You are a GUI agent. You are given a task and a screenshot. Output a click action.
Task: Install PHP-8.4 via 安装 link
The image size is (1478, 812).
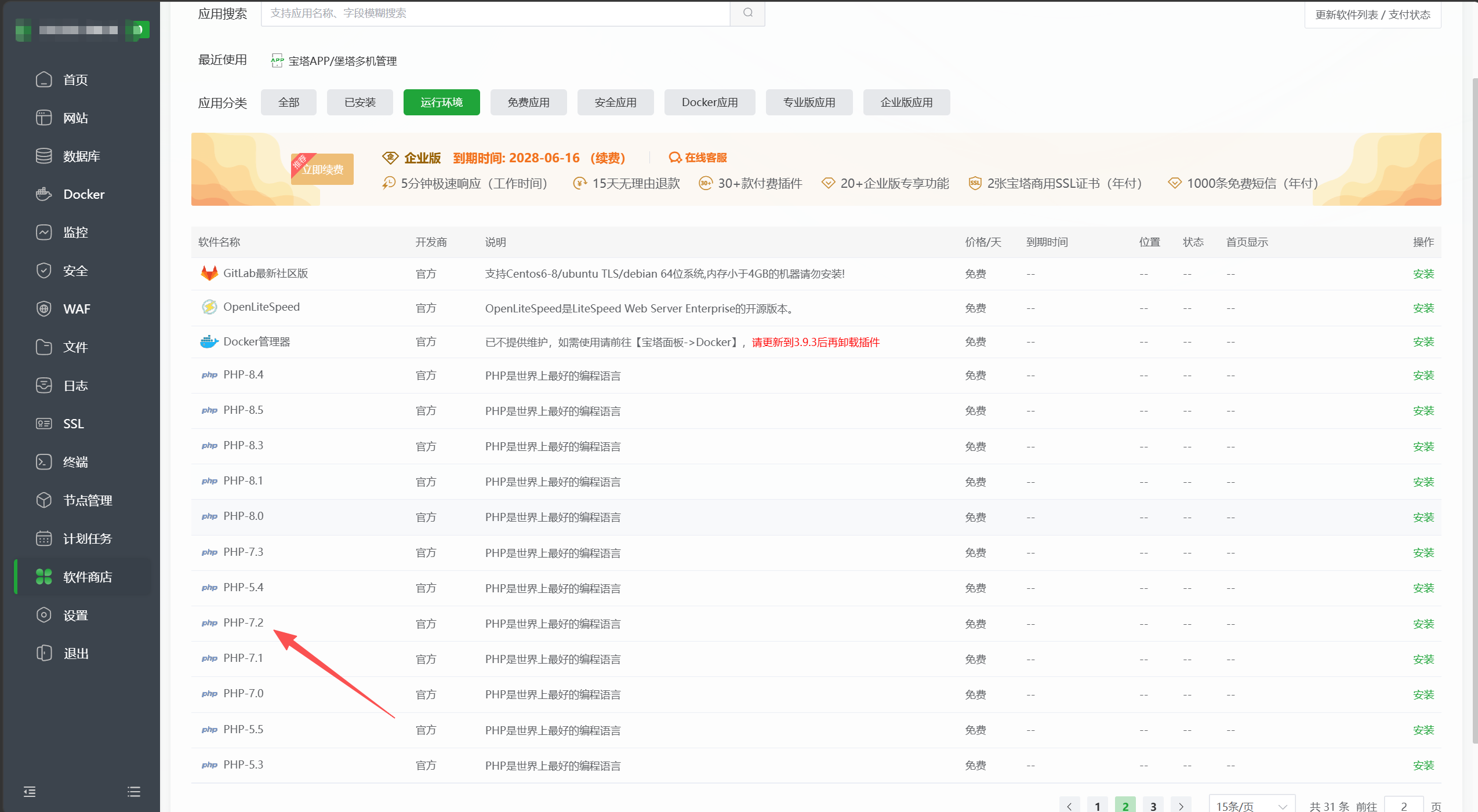pyautogui.click(x=1423, y=376)
